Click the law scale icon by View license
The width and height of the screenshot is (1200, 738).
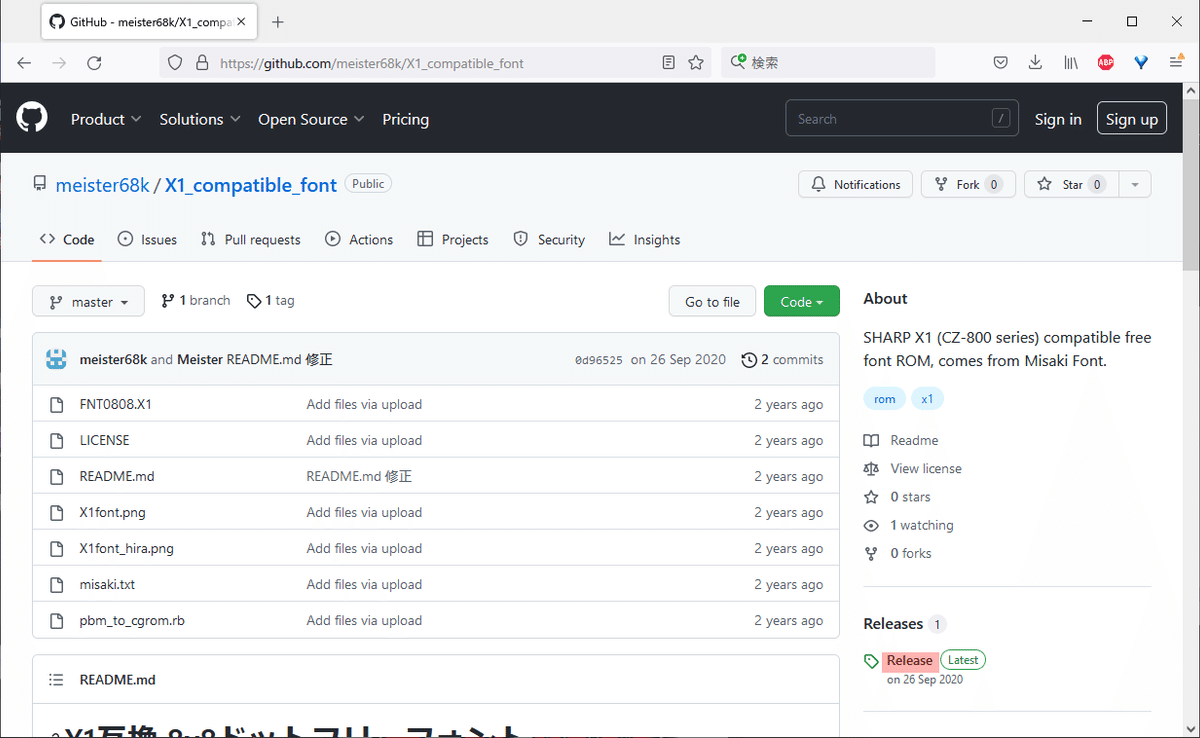871,468
